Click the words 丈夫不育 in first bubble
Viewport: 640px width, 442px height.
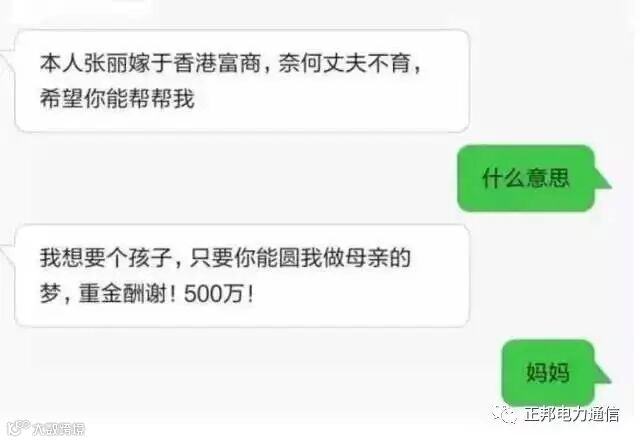click(367, 63)
